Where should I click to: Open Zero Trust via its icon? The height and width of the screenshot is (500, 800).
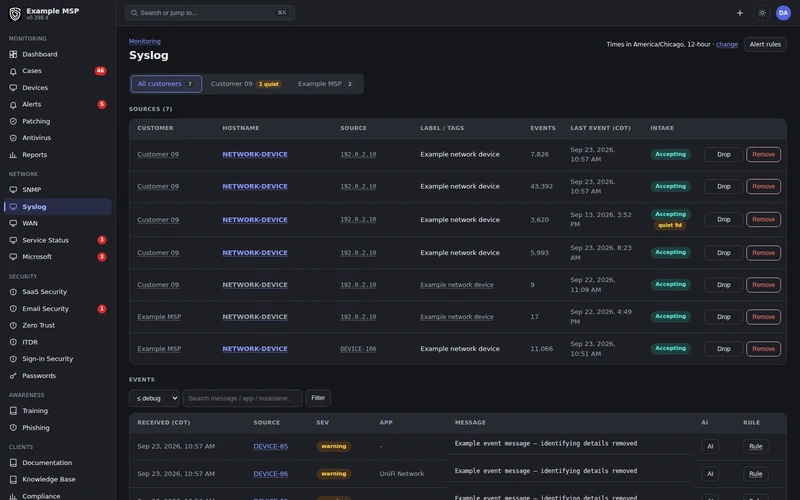(13, 326)
